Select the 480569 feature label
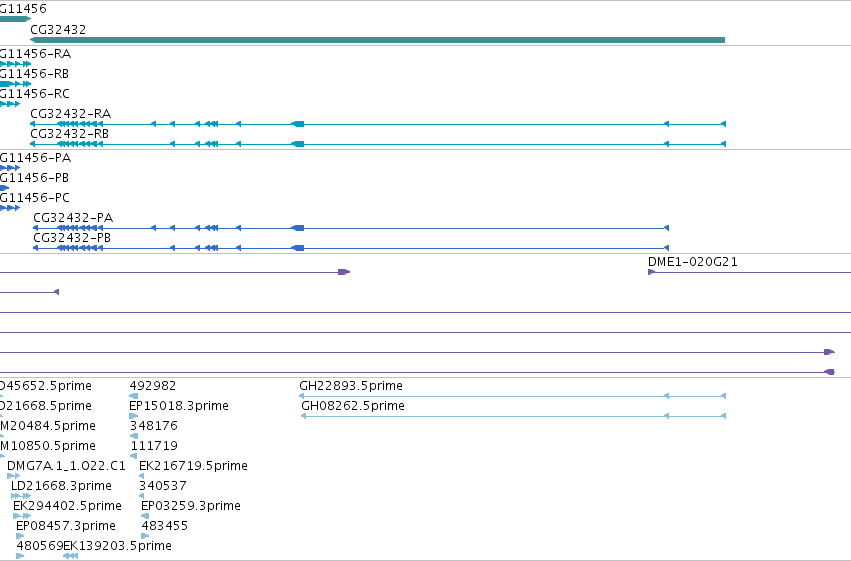The width and height of the screenshot is (851, 561). (40, 546)
